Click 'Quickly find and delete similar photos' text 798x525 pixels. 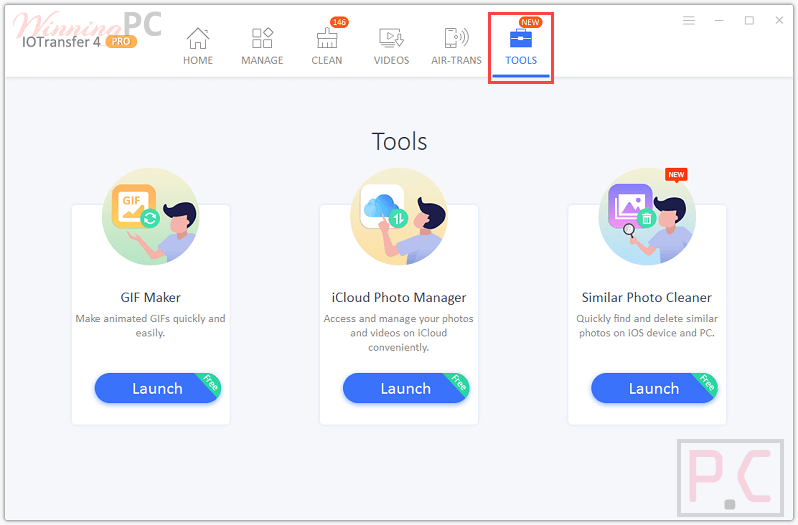click(x=647, y=326)
